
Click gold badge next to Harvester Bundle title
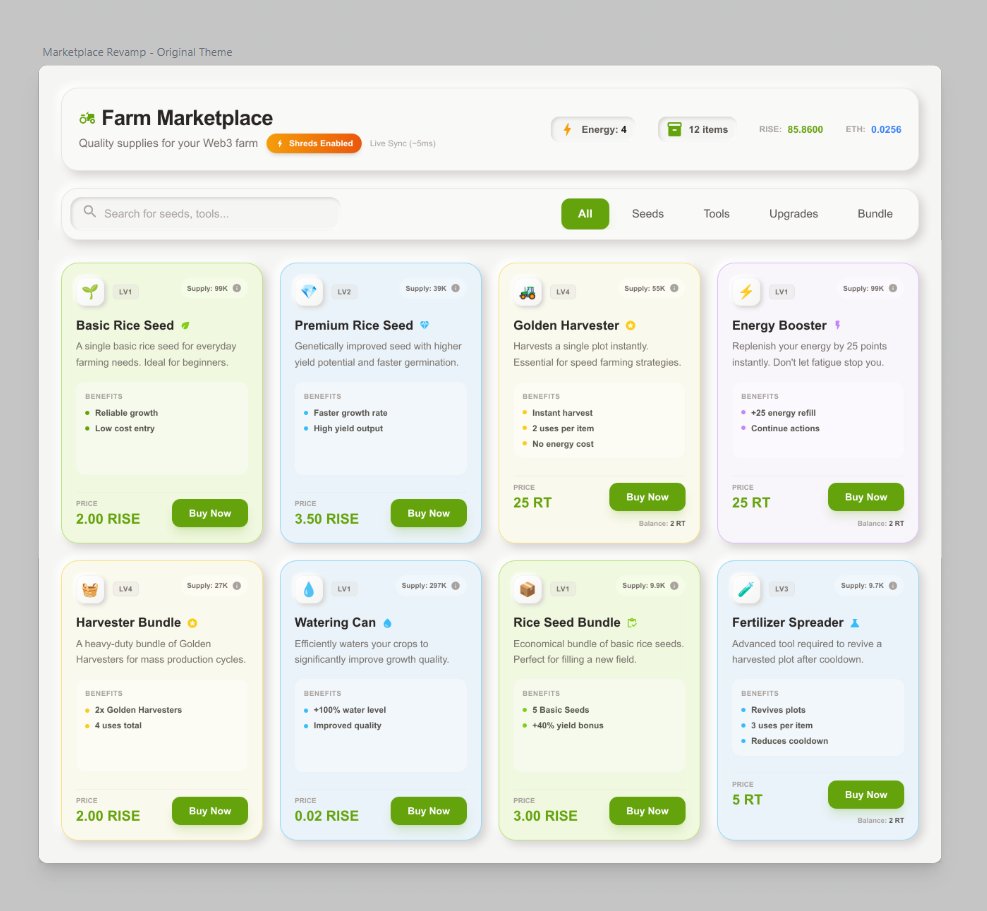193,623
